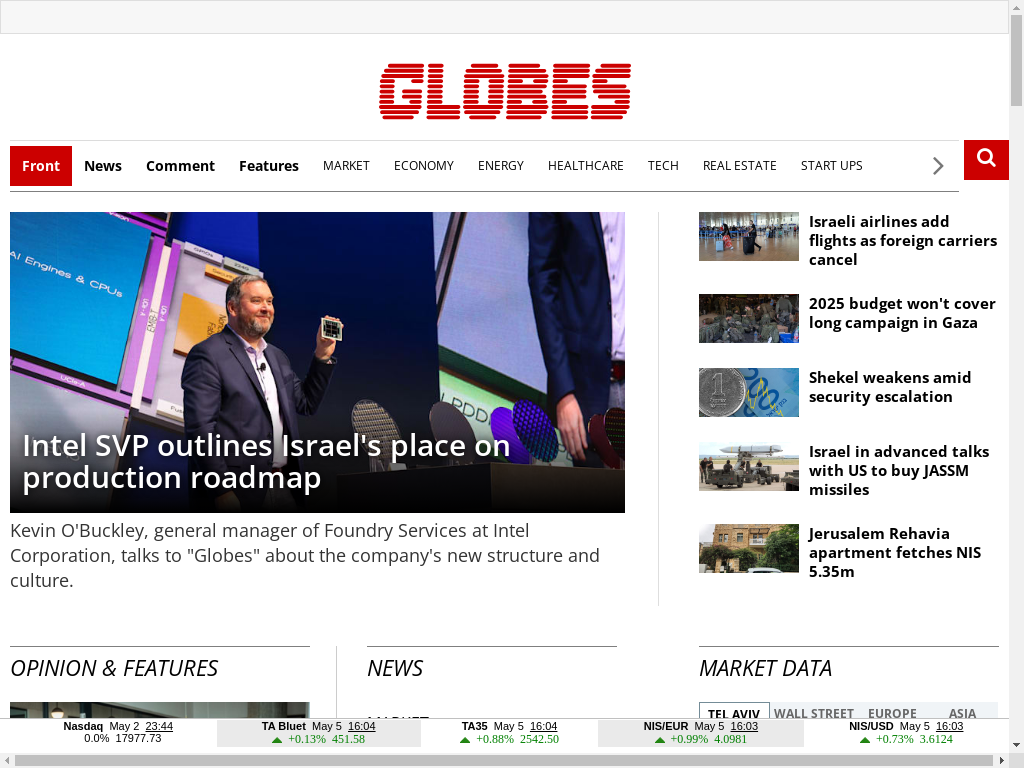This screenshot has height=768, width=1024.
Task: Click the missile on truck thumbnail
Action: pos(748,466)
